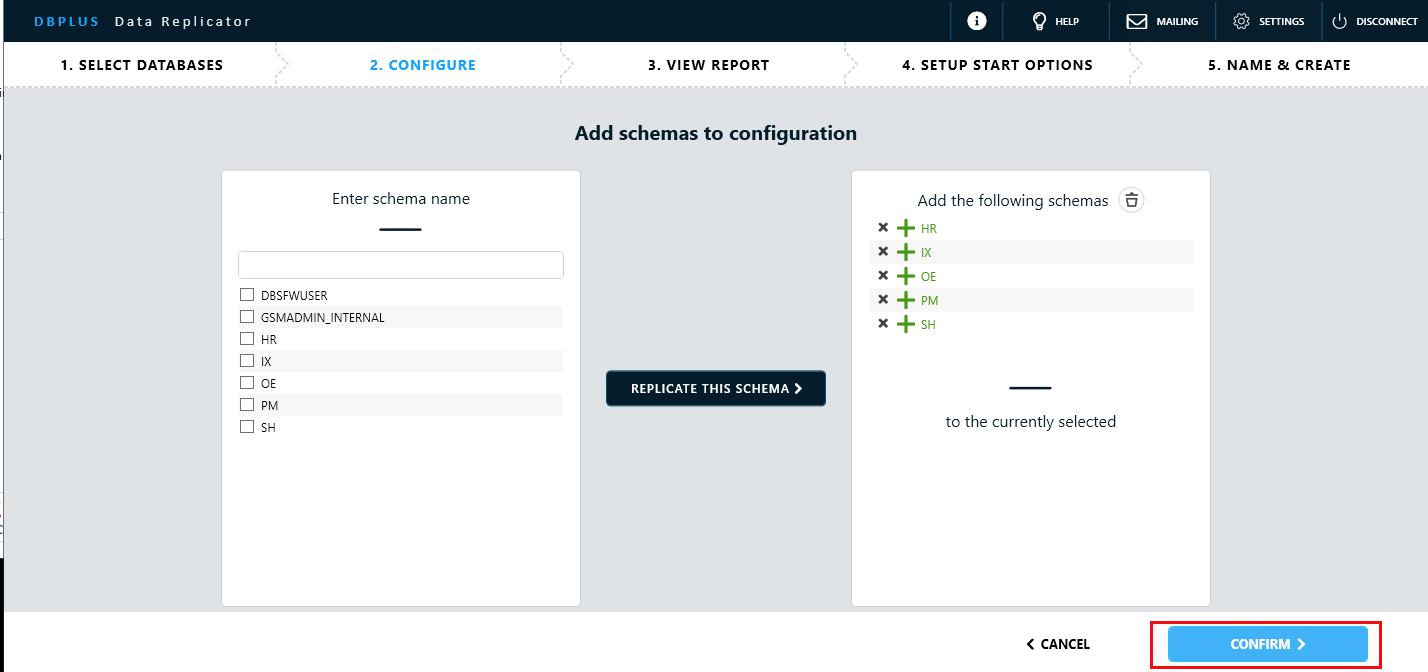This screenshot has width=1428, height=672.
Task: Click the HELP label in header
Action: click(x=1067, y=22)
